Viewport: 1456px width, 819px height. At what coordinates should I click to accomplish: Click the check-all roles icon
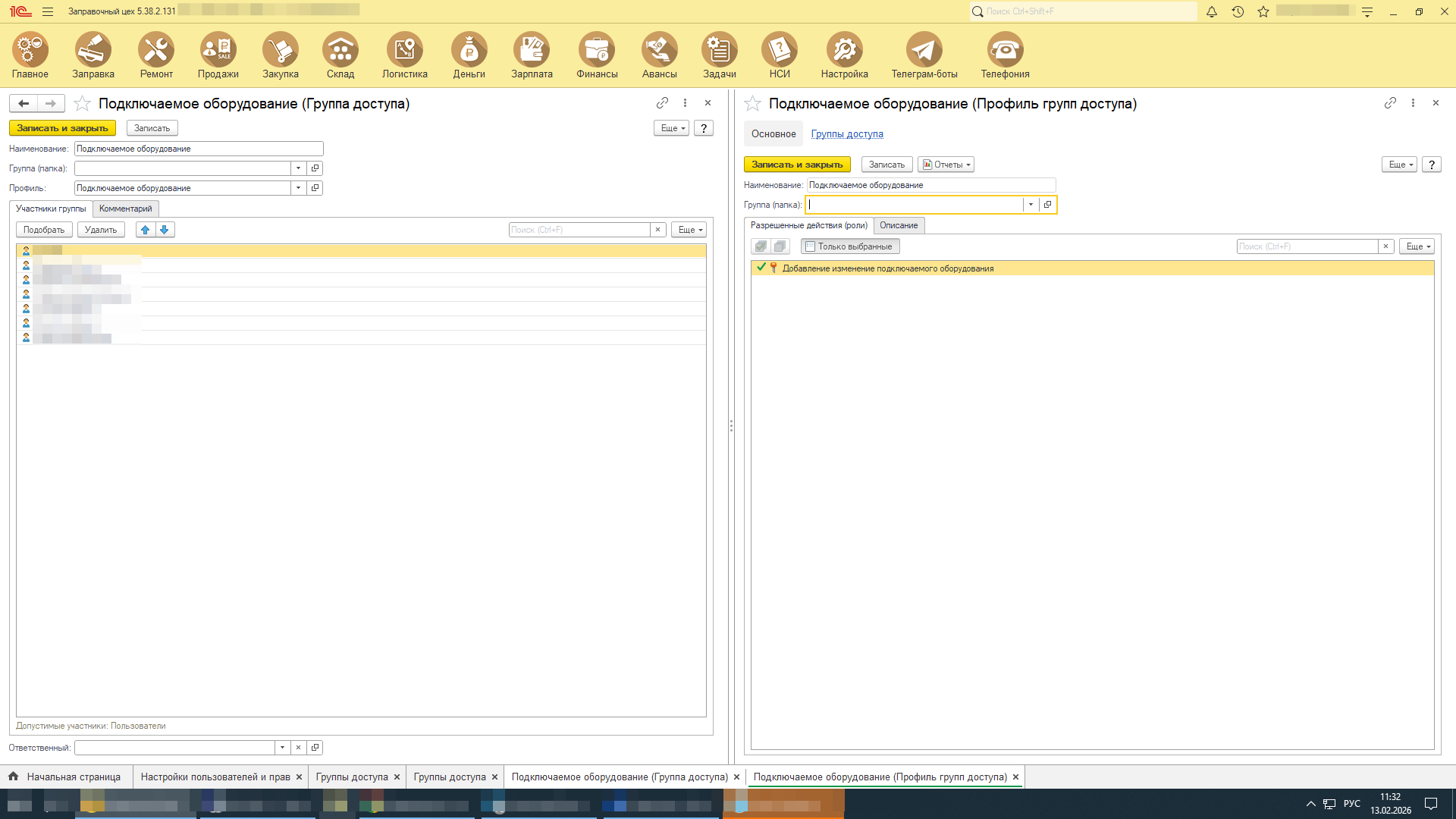[761, 246]
